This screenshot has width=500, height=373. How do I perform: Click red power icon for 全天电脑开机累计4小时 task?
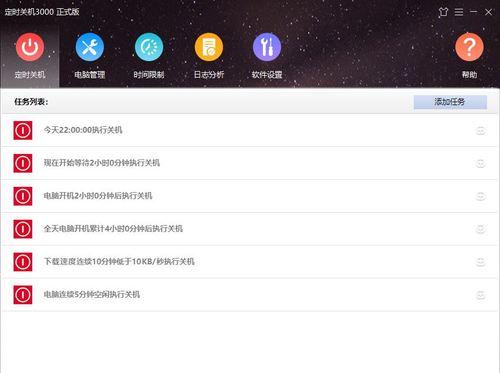(x=23, y=229)
